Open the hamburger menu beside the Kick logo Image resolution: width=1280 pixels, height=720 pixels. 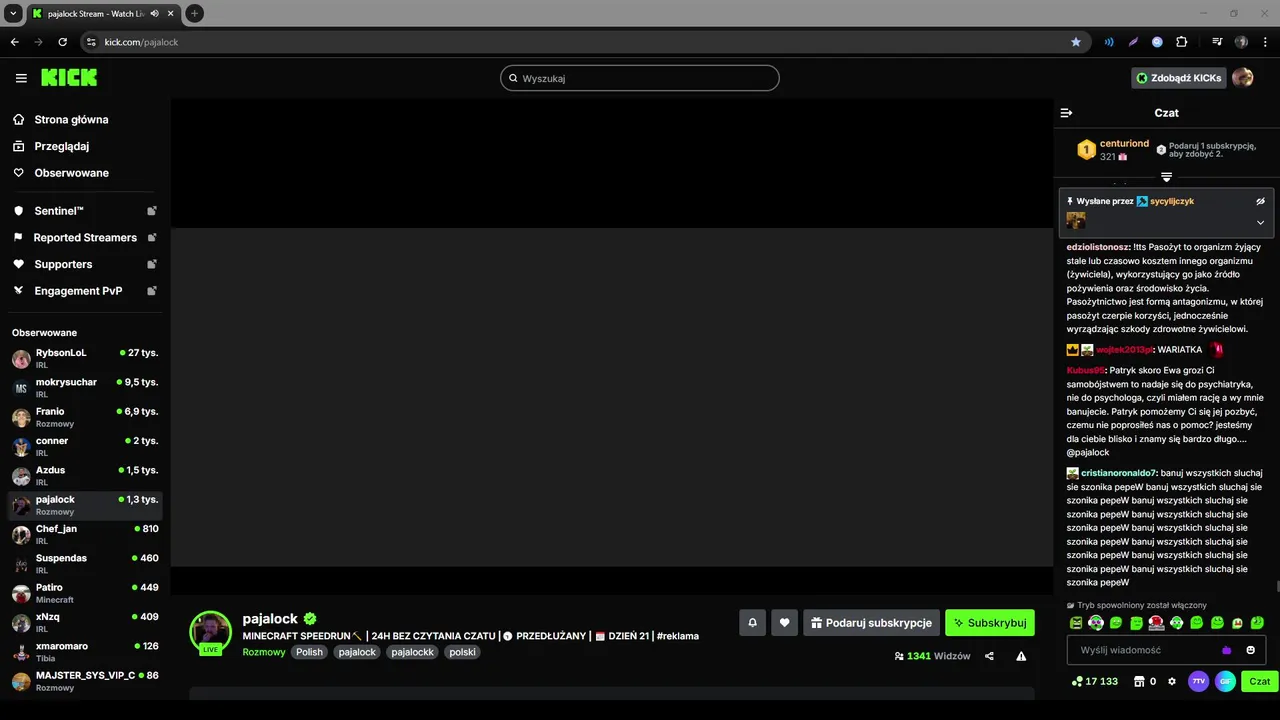pos(21,78)
